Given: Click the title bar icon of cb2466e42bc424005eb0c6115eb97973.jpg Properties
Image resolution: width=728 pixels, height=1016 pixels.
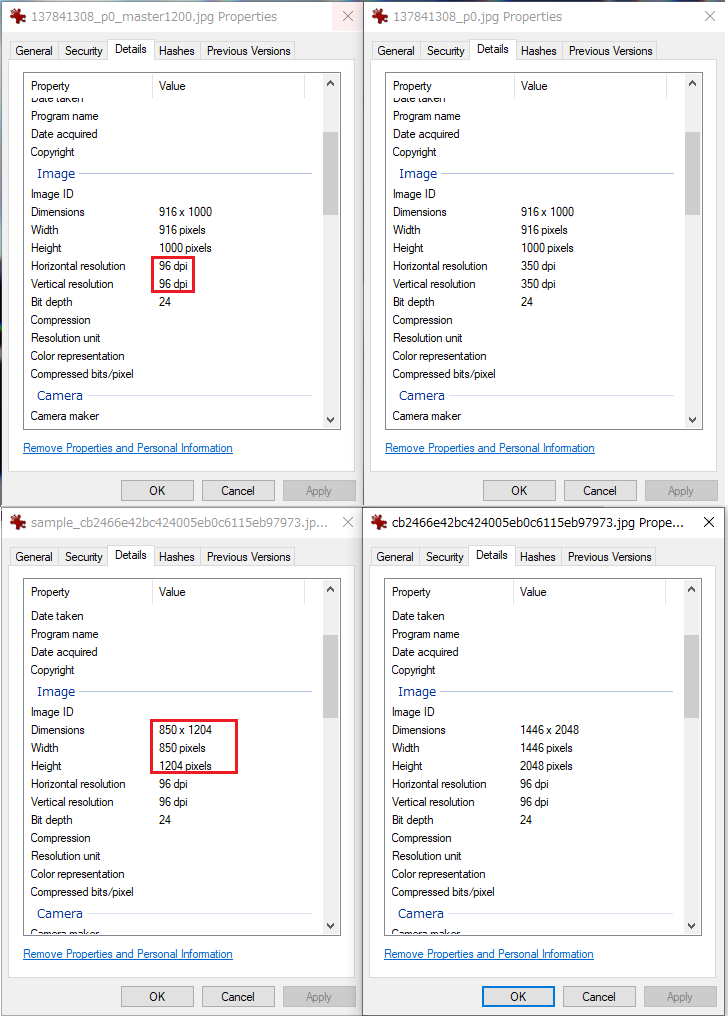Looking at the screenshot, I should [x=379, y=522].
